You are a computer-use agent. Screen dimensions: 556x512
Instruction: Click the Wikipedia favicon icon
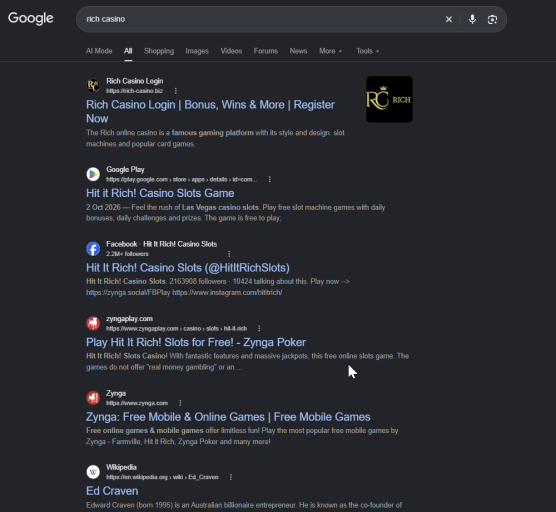(93, 472)
